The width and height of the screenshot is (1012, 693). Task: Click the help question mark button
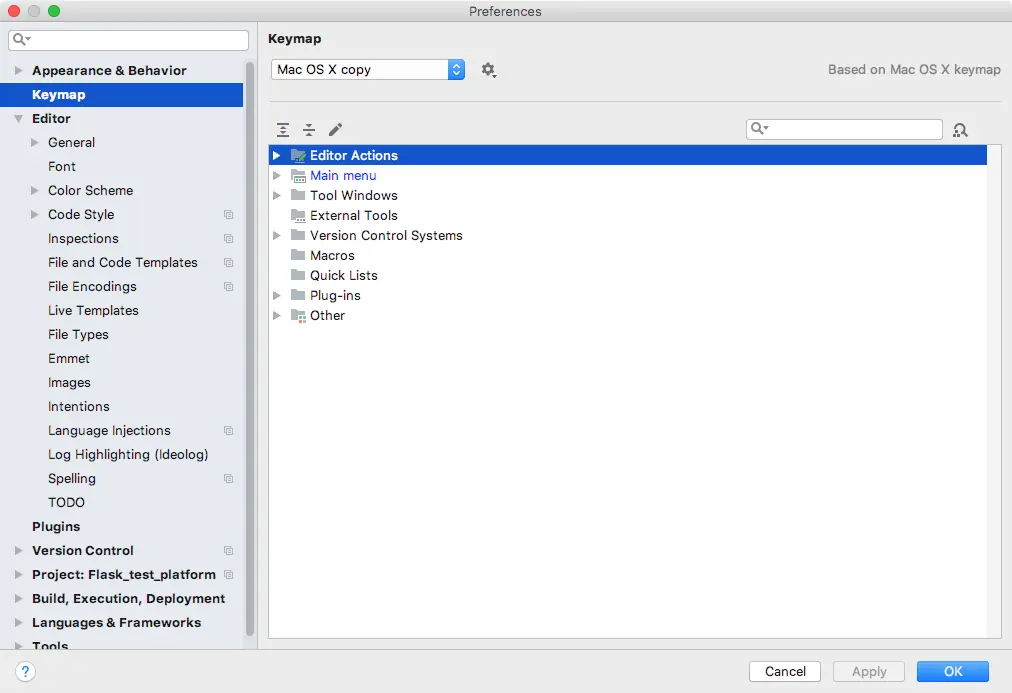tap(25, 671)
